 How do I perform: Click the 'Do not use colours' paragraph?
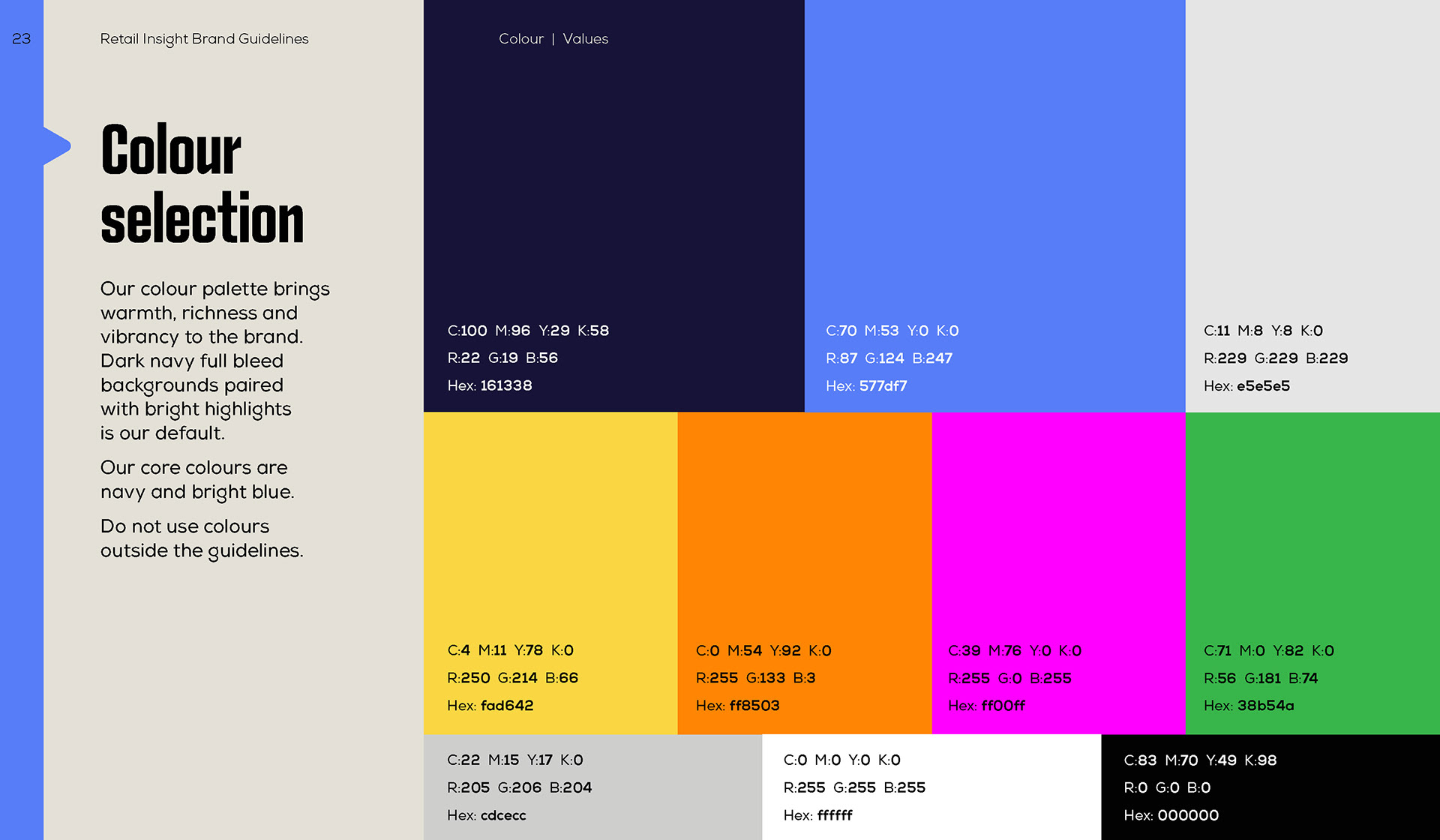[x=201, y=538]
